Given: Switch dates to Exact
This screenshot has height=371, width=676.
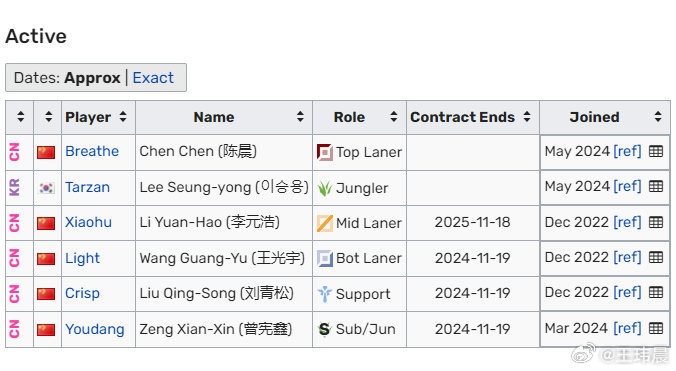Looking at the screenshot, I should pos(153,78).
